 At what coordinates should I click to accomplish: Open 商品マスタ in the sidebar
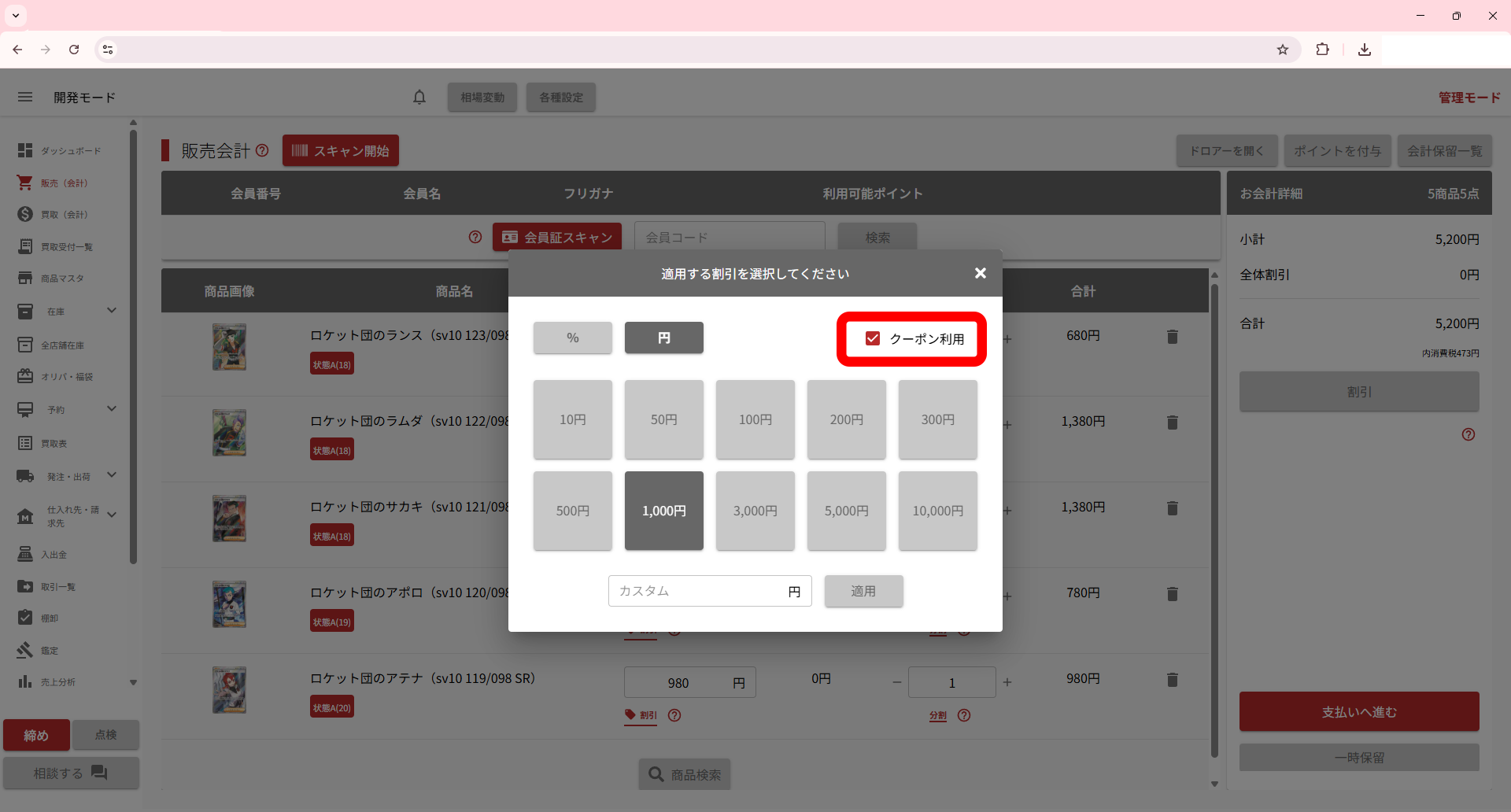click(x=61, y=279)
